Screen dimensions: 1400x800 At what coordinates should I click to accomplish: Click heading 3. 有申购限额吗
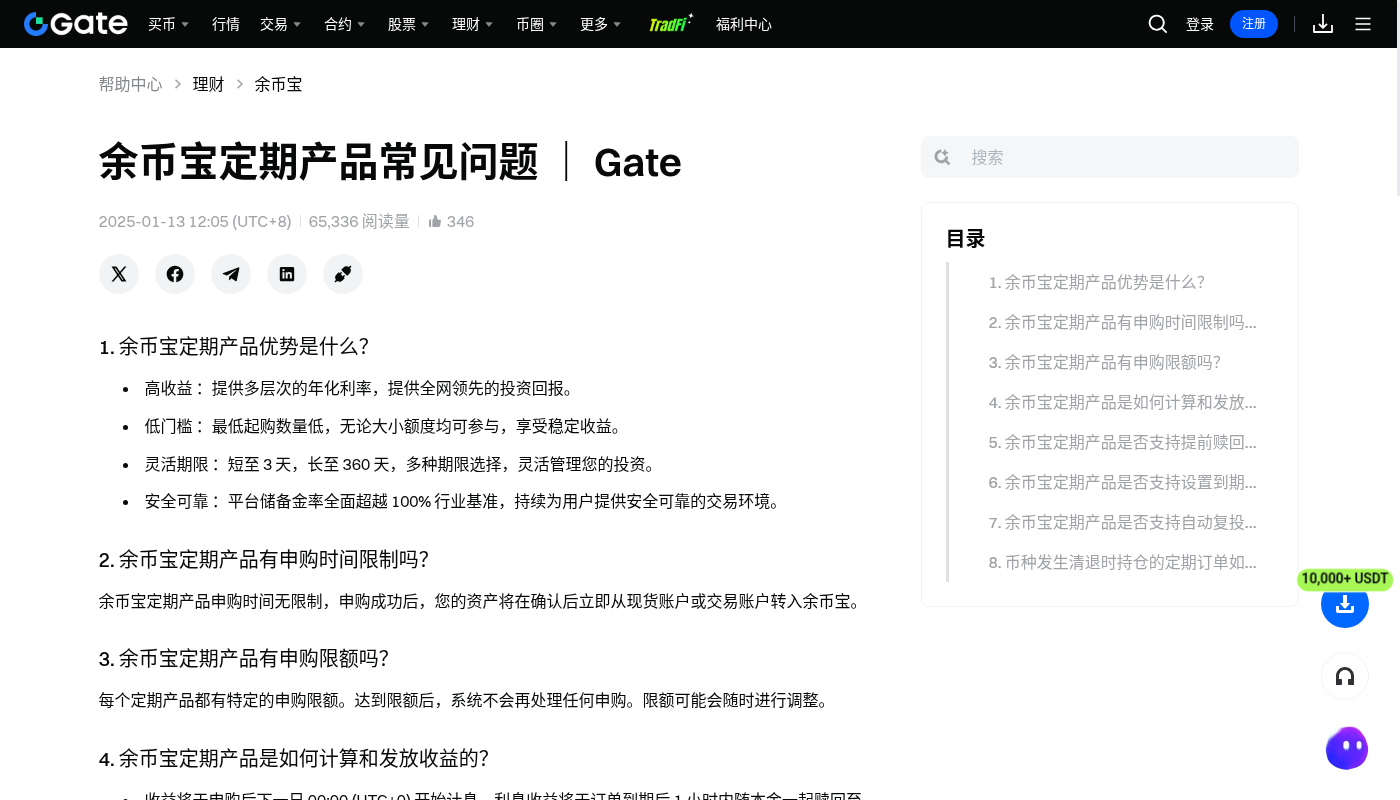tap(244, 658)
